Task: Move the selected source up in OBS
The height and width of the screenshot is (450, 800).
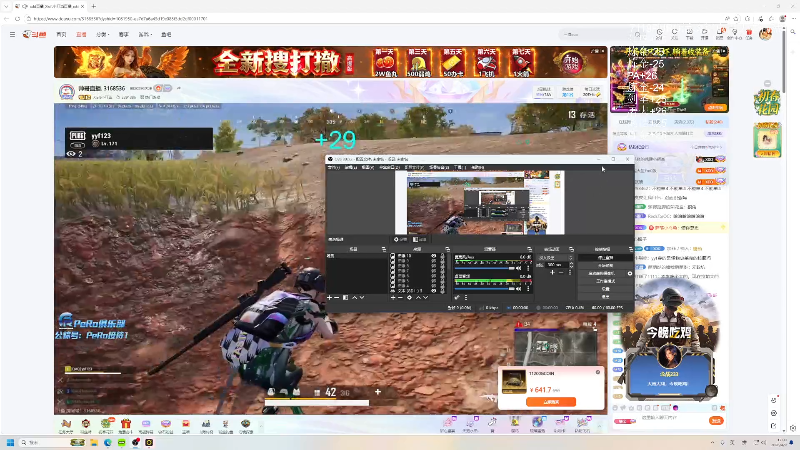Action: pyautogui.click(x=418, y=297)
